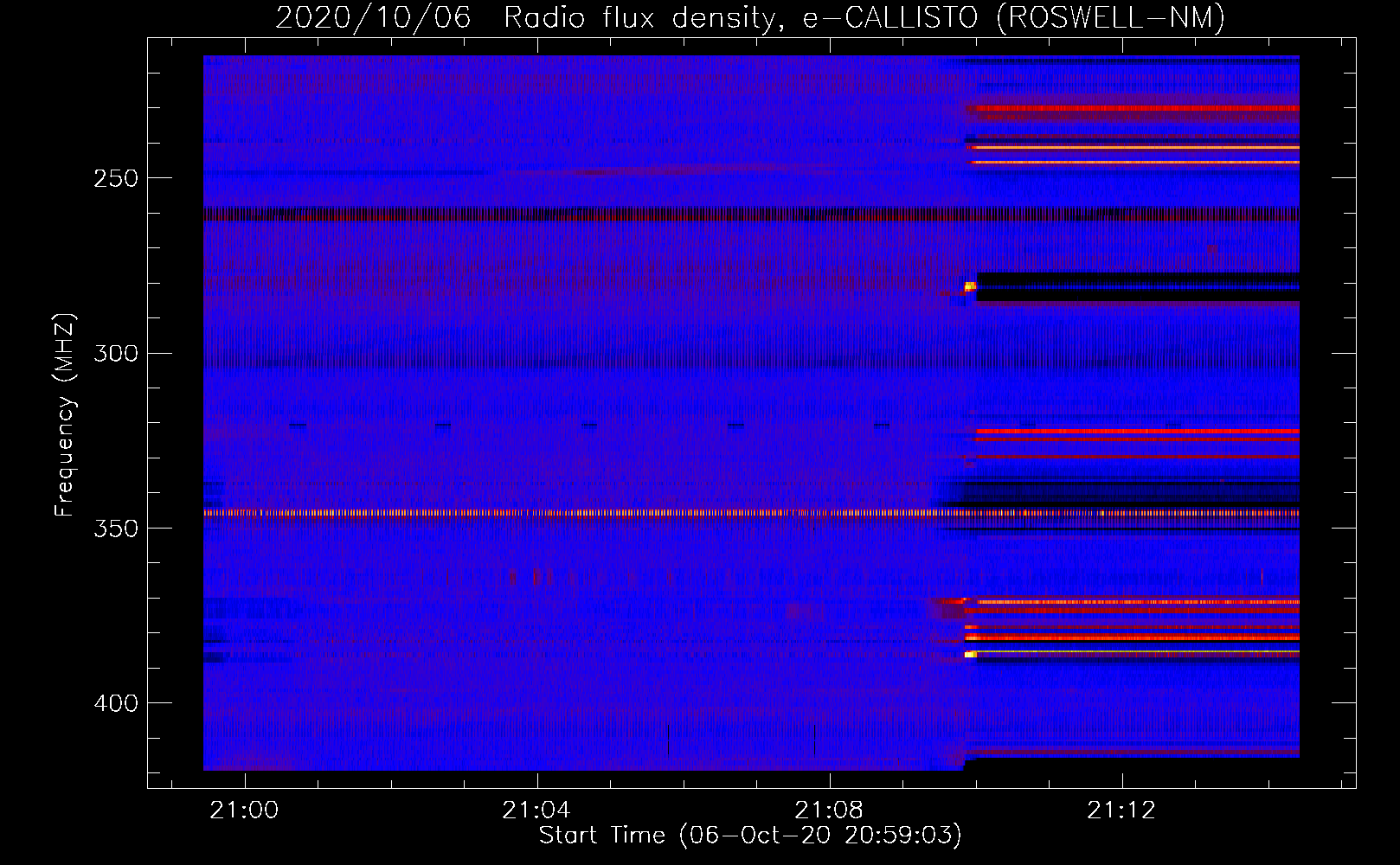Click the 350 frequency tick label
1400x865 pixels.
[115, 528]
